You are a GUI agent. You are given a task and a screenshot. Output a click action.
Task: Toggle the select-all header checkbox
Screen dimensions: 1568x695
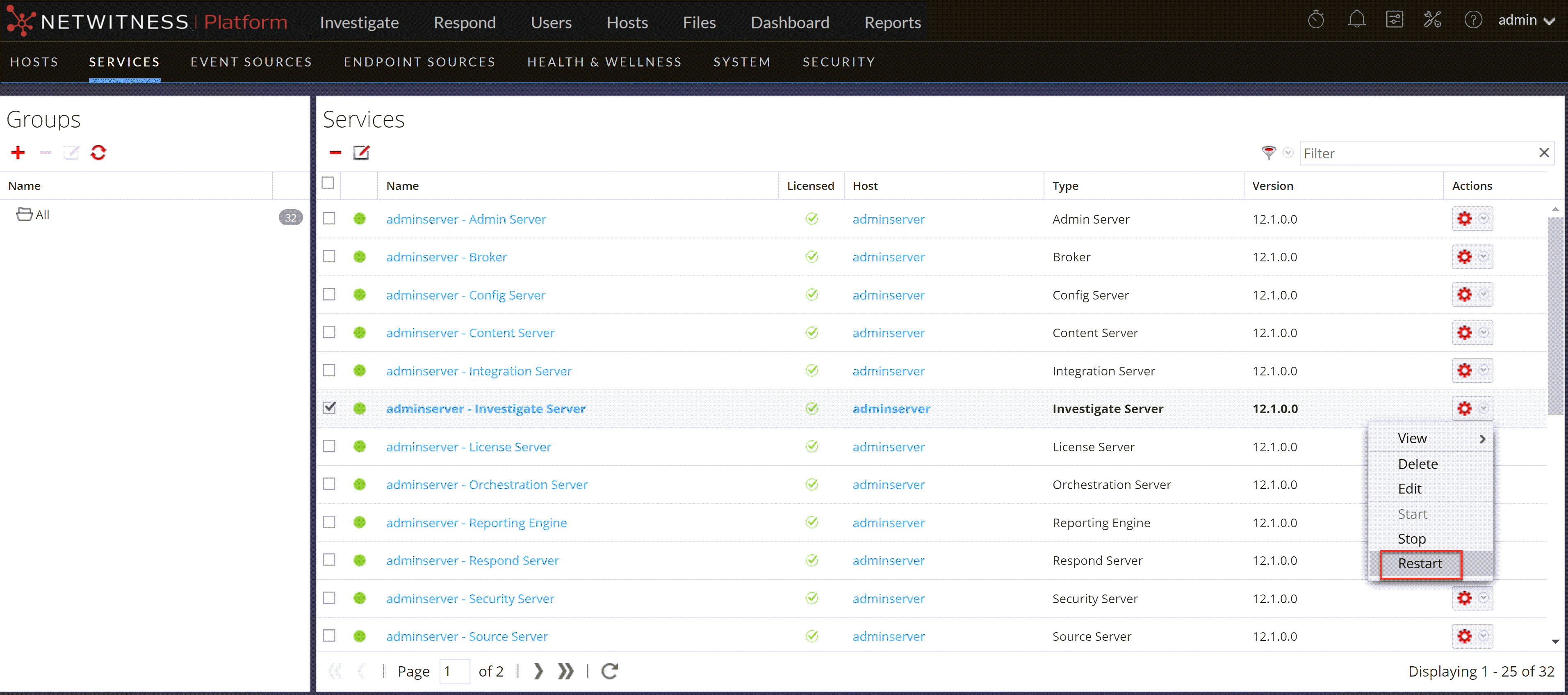[x=328, y=183]
